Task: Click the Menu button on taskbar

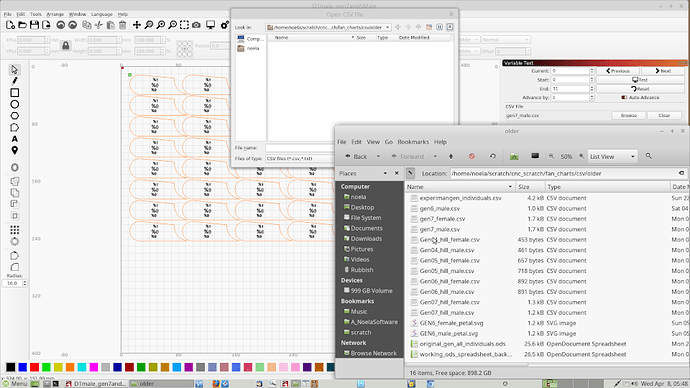Action: tap(15, 384)
